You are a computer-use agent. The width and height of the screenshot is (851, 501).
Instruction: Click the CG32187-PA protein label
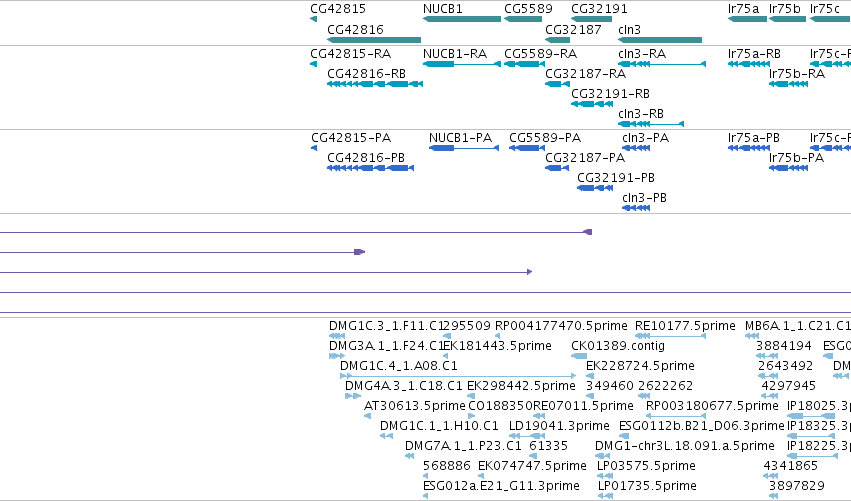click(x=585, y=158)
